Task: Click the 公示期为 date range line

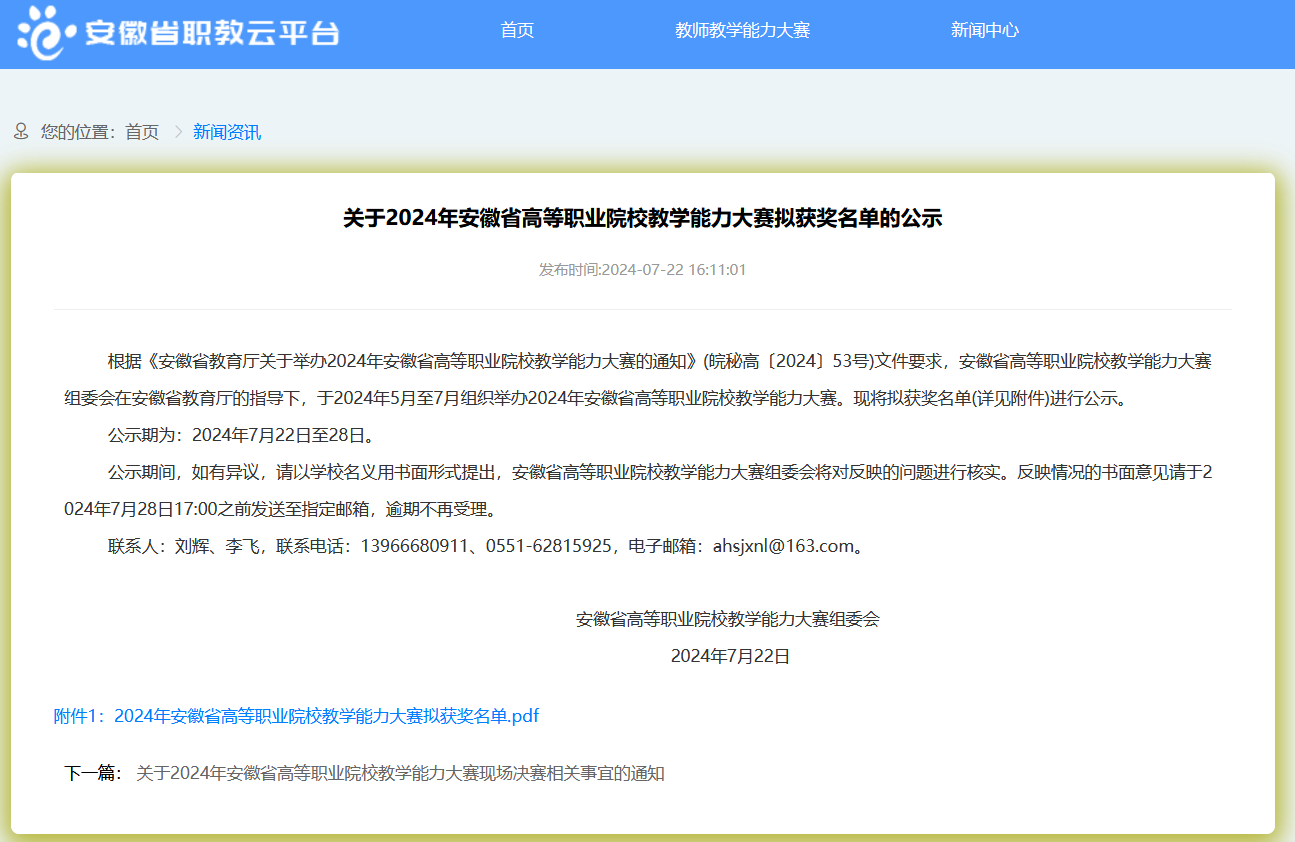Action: tap(241, 435)
